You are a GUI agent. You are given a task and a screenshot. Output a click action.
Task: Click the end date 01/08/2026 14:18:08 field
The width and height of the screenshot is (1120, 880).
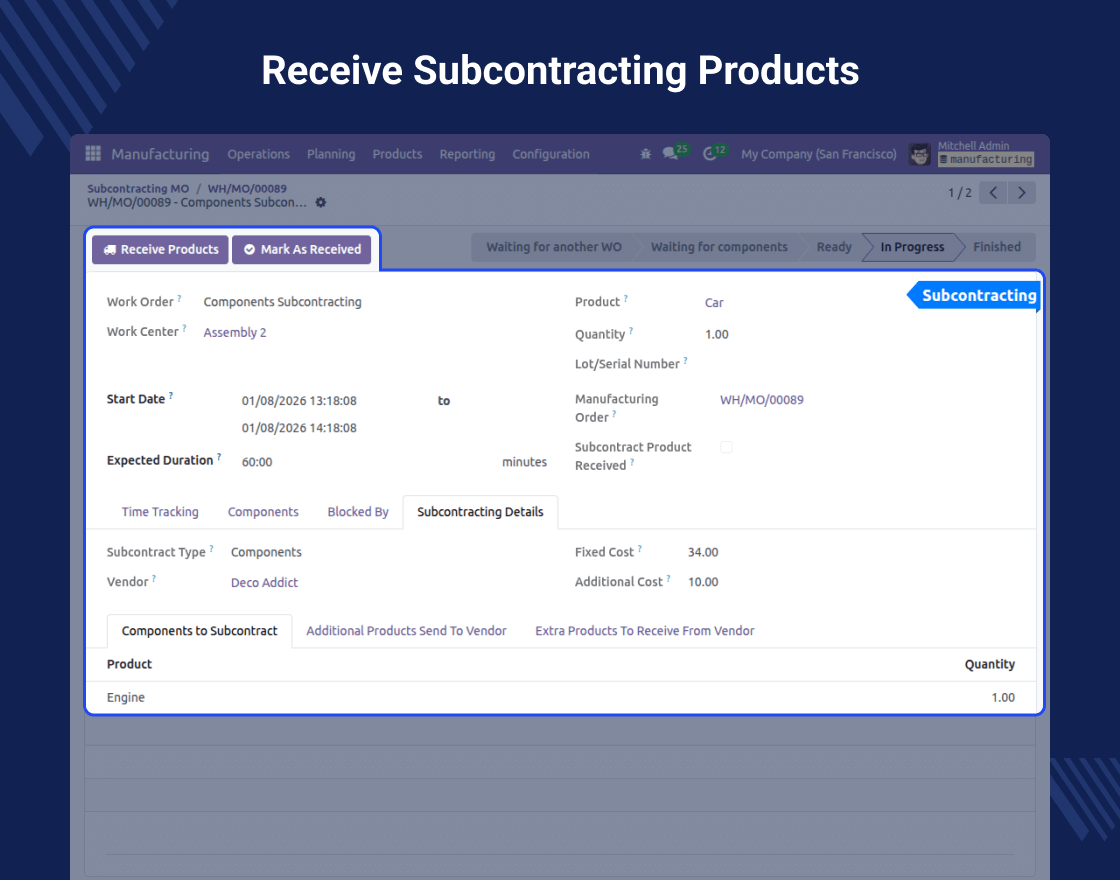click(x=299, y=428)
